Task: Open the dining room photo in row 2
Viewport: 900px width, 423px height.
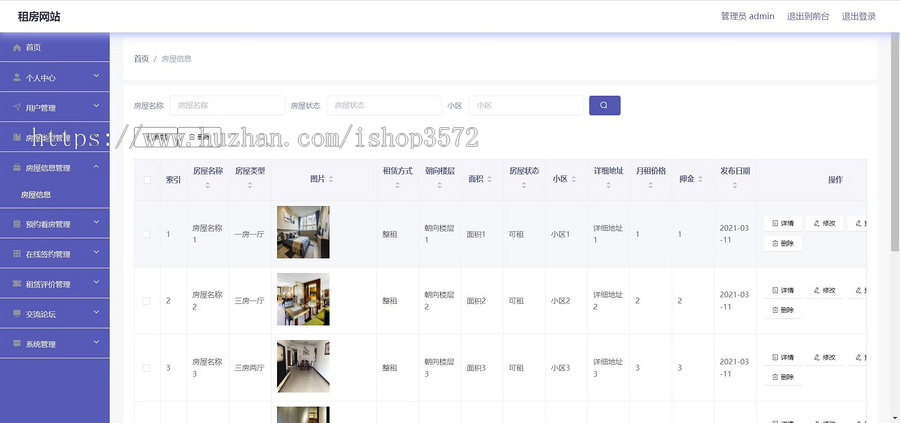Action: (303, 299)
